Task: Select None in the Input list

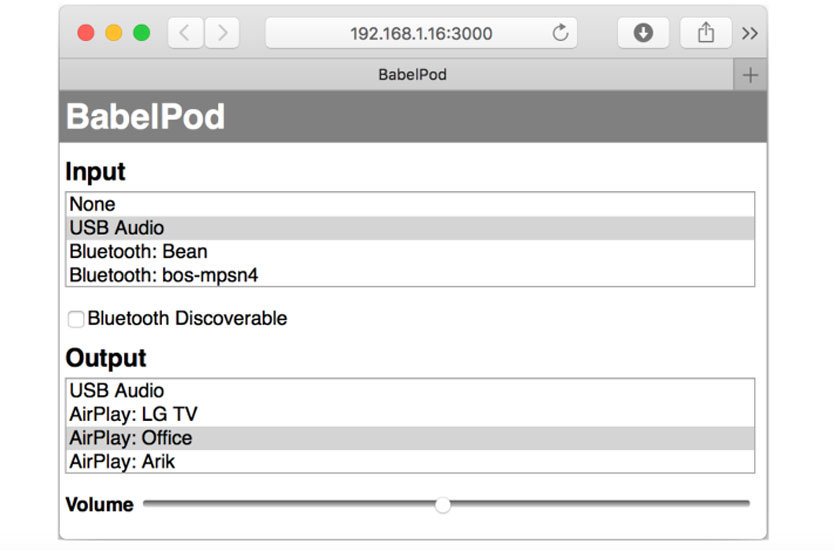Action: click(x=410, y=204)
